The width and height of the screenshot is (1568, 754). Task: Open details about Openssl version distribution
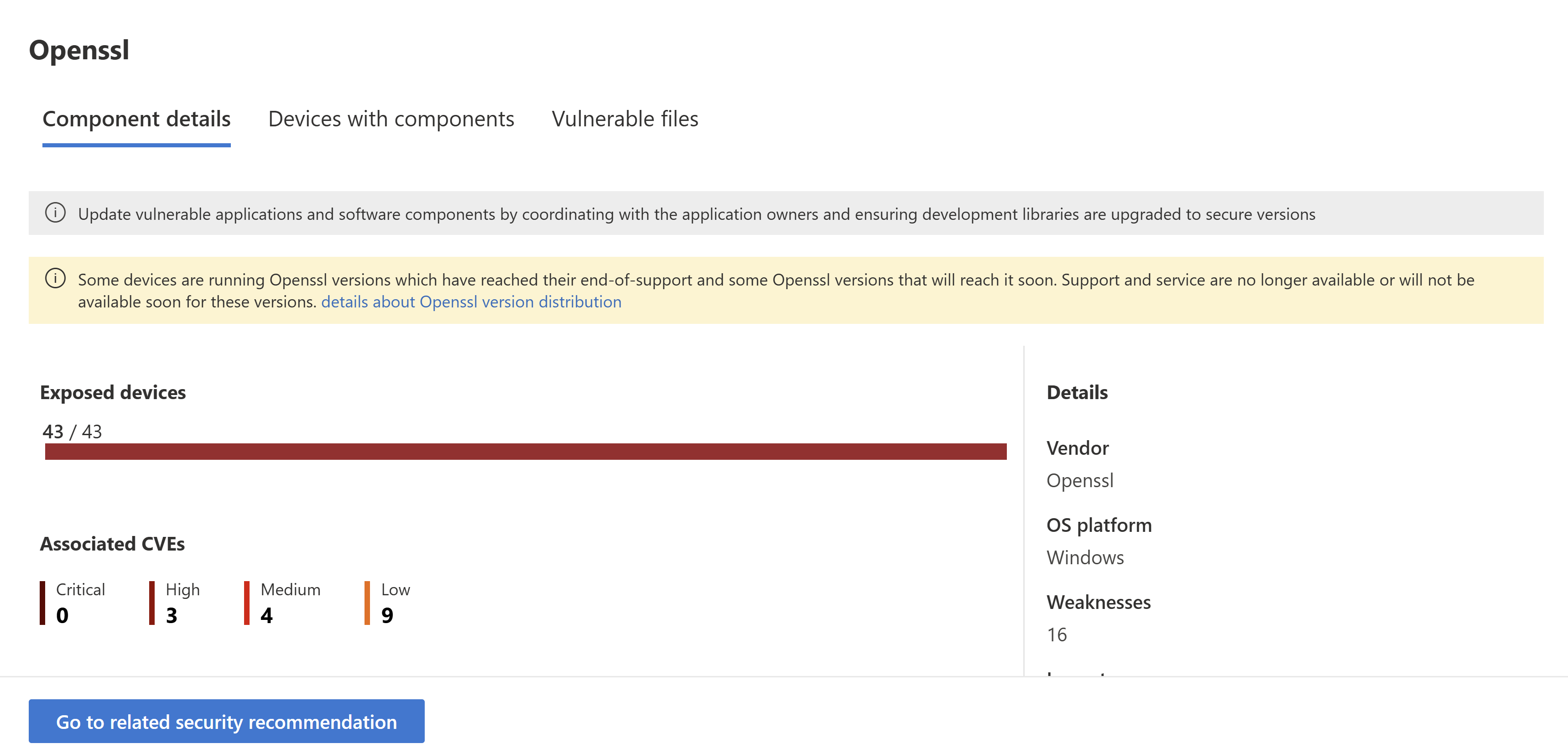470,301
